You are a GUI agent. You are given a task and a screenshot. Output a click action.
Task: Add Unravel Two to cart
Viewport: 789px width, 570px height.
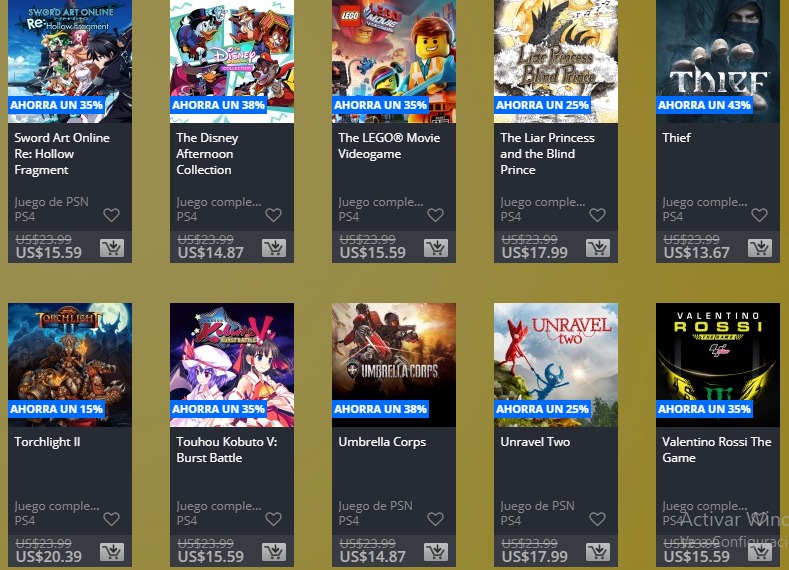tap(598, 552)
